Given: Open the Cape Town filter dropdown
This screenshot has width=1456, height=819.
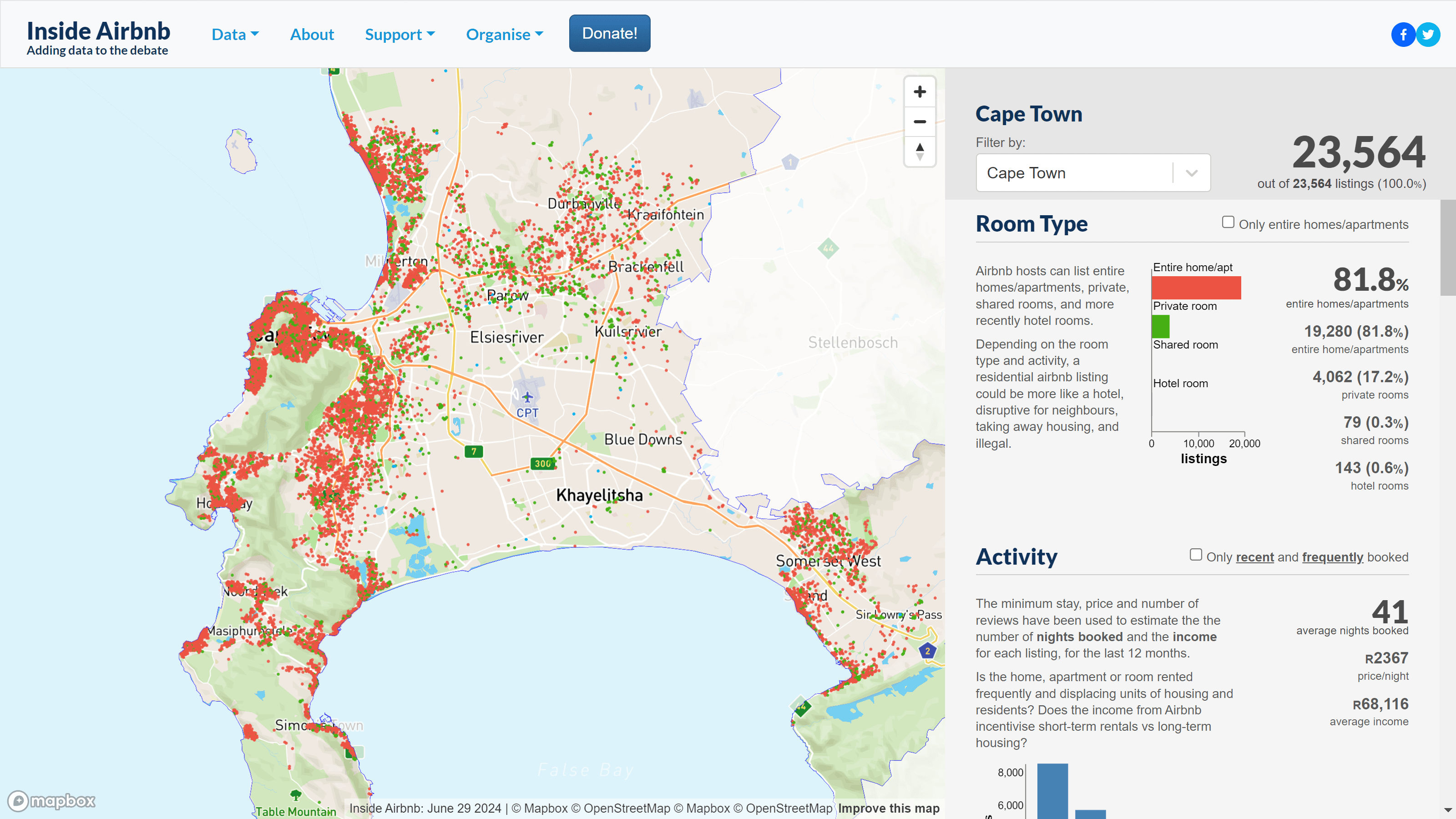Looking at the screenshot, I should click(x=1092, y=173).
